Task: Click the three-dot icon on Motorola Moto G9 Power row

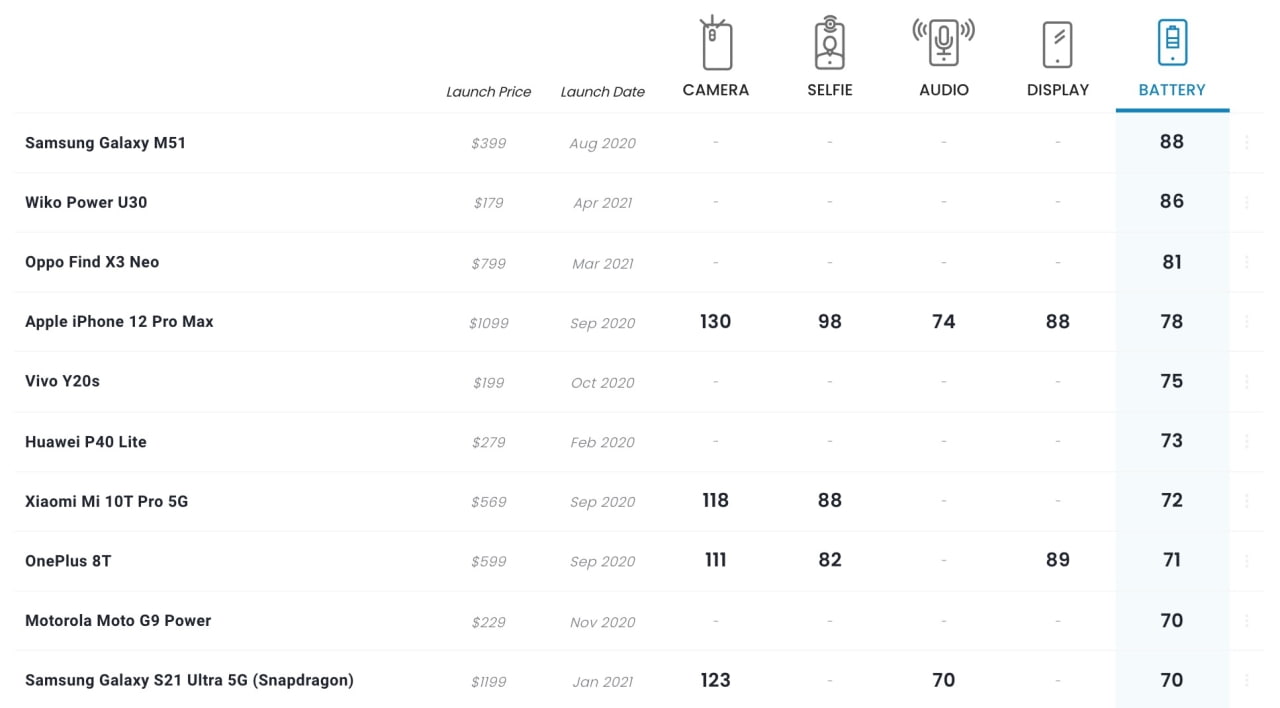Action: point(1246,620)
